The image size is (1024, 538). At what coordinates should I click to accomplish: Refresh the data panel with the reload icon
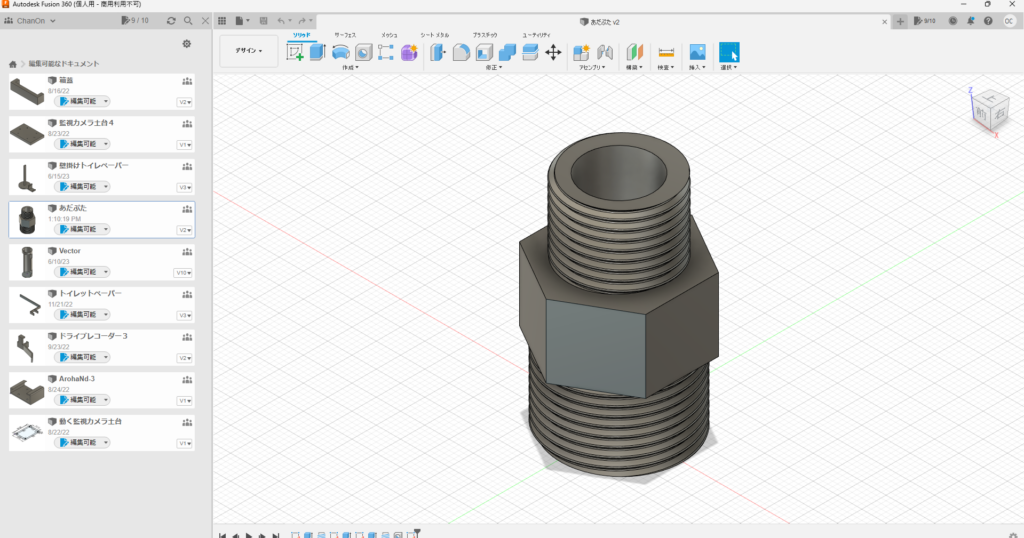[x=171, y=20]
